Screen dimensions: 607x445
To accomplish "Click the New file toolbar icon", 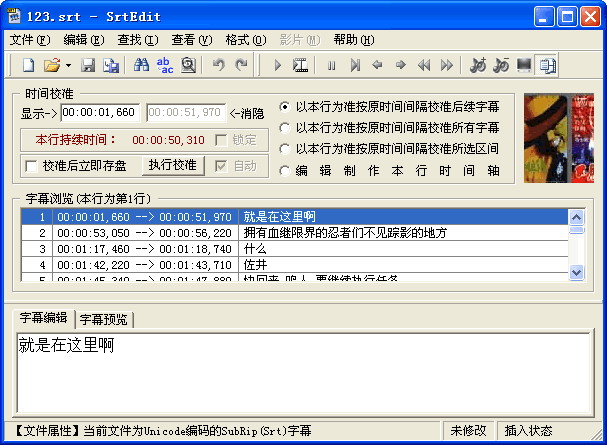I will [x=29, y=65].
